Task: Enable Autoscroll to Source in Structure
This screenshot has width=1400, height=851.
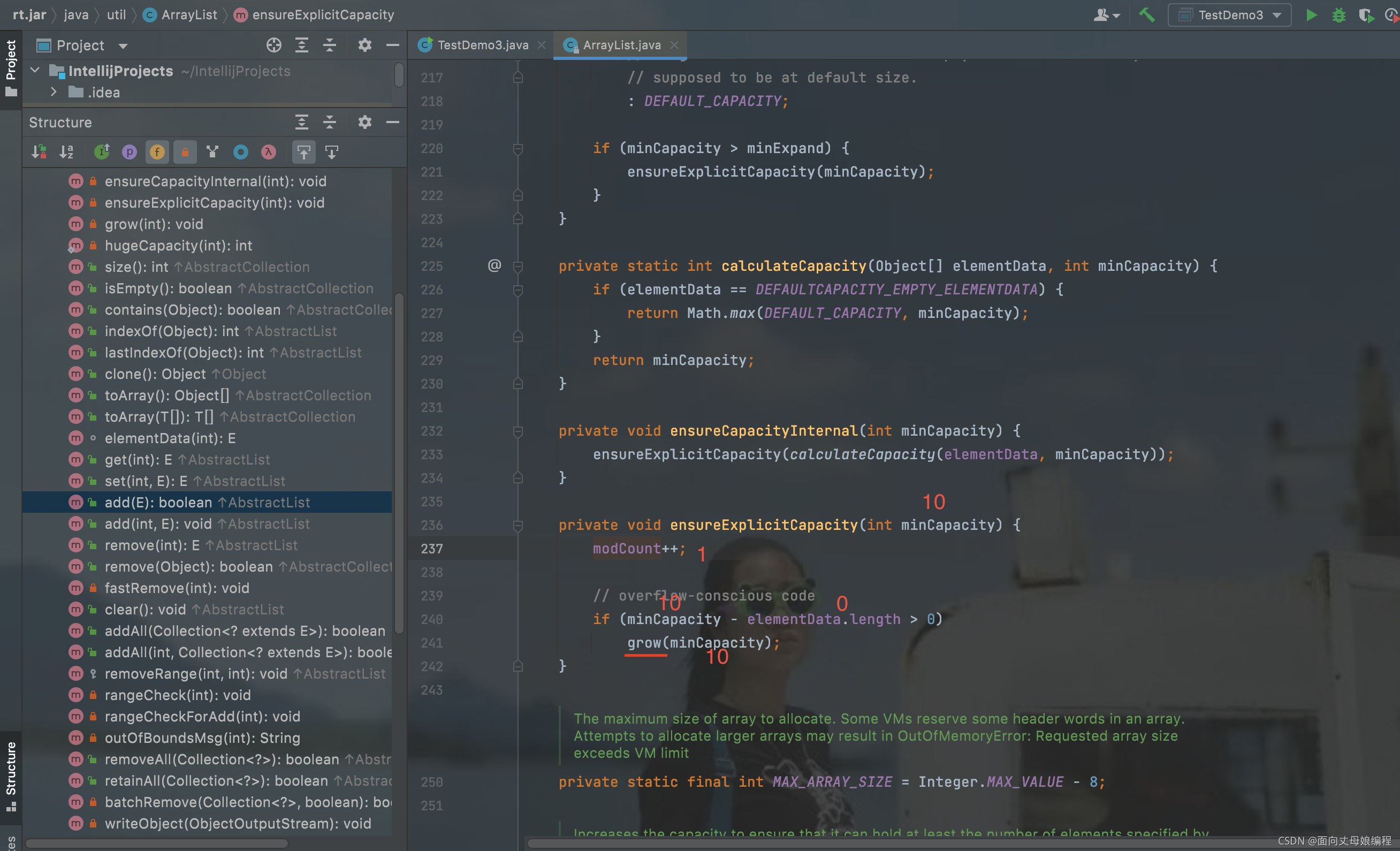Action: [304, 151]
